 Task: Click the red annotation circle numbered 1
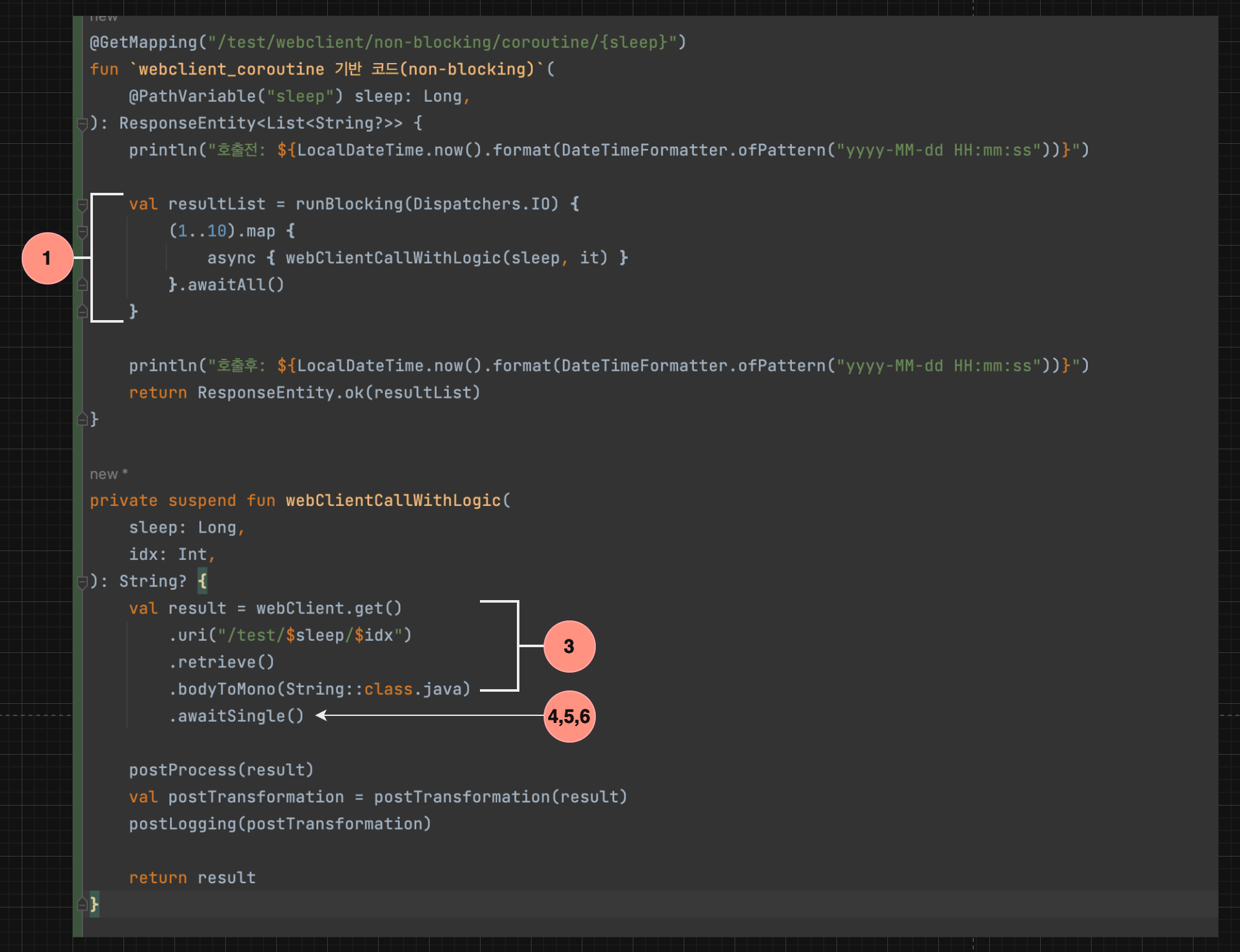pos(47,258)
